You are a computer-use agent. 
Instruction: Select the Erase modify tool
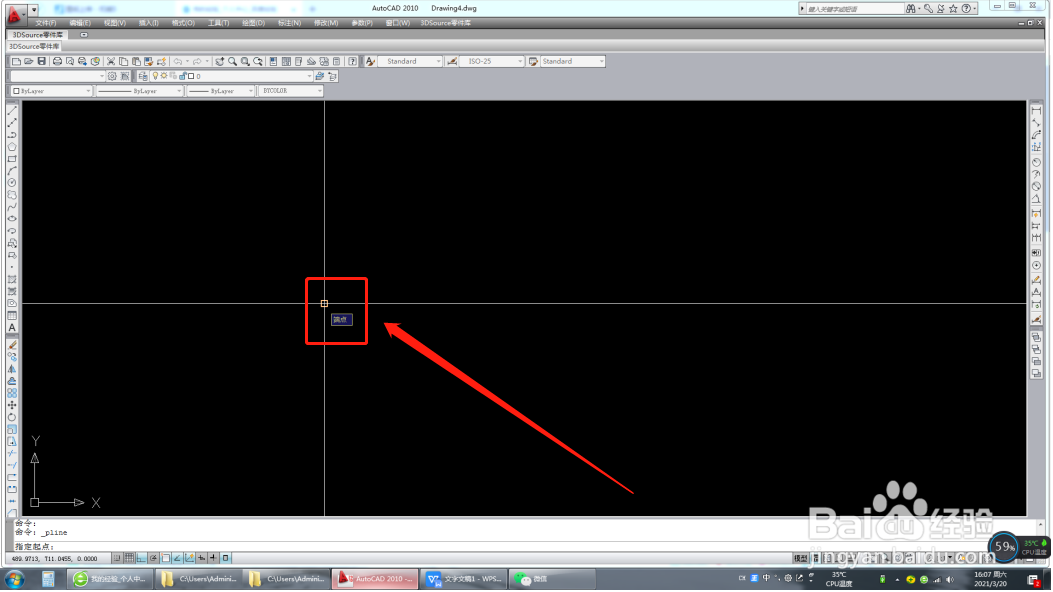pos(12,345)
